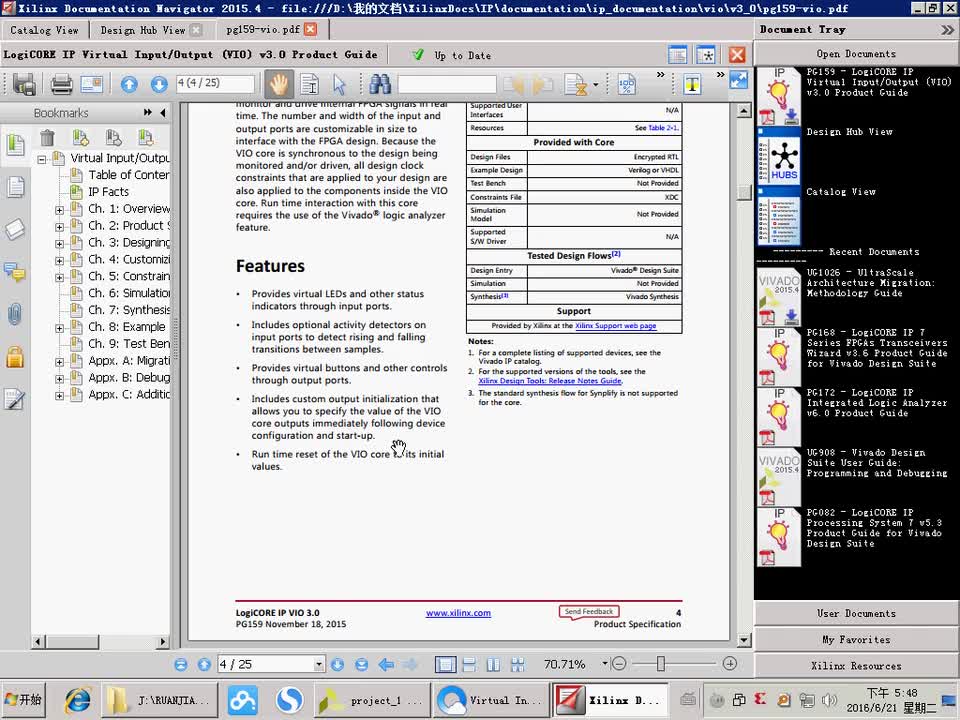Switch to the Design Hub View tab
Viewport: 960px width, 720px height.
coord(143,30)
